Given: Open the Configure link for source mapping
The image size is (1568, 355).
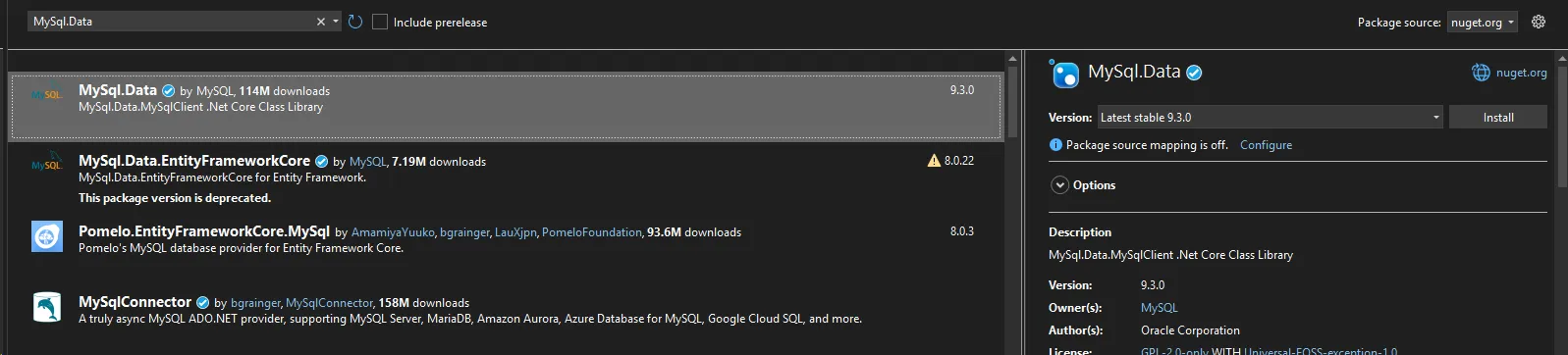Looking at the screenshot, I should click(x=1266, y=145).
